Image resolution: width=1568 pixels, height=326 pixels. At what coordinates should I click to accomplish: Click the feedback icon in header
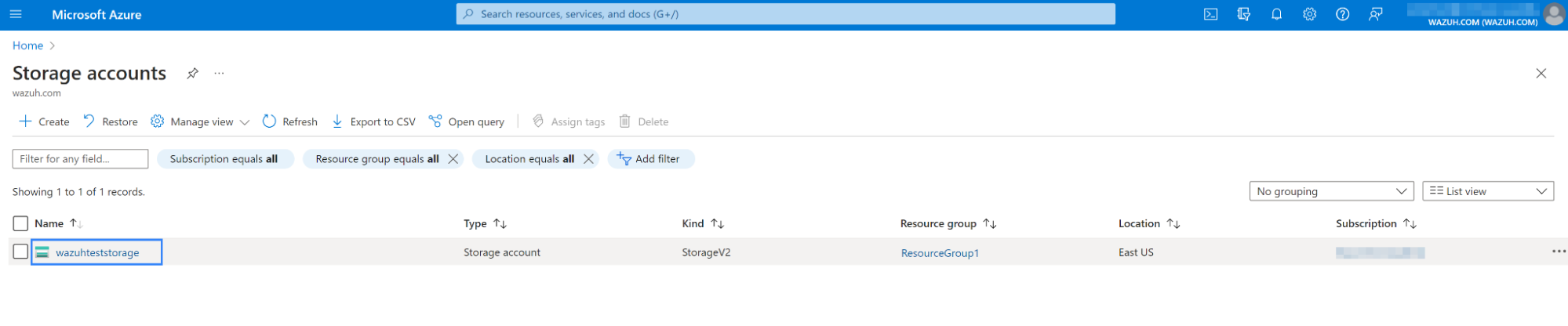tap(1375, 14)
